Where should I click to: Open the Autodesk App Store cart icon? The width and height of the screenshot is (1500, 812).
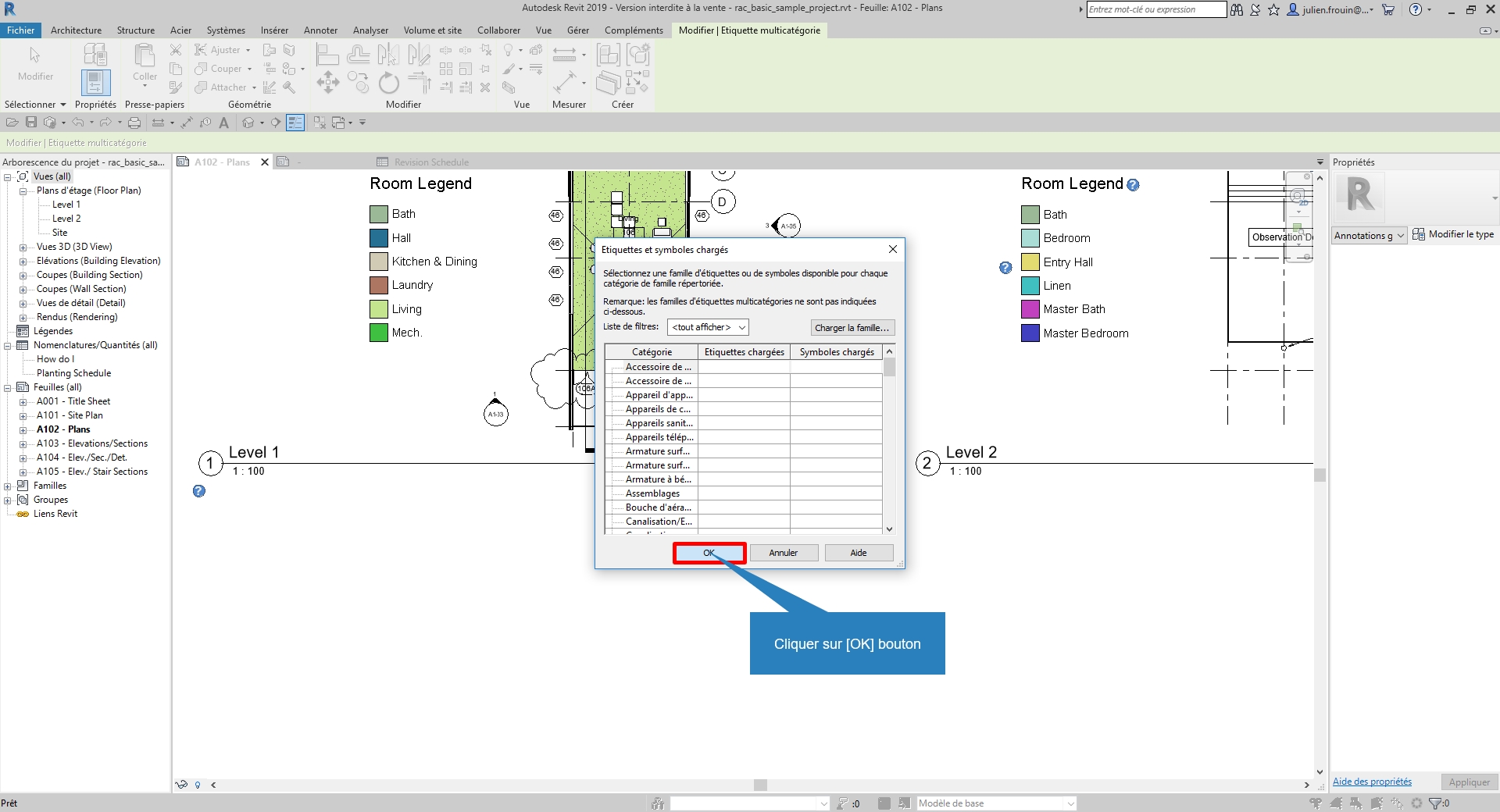pyautogui.click(x=1388, y=10)
